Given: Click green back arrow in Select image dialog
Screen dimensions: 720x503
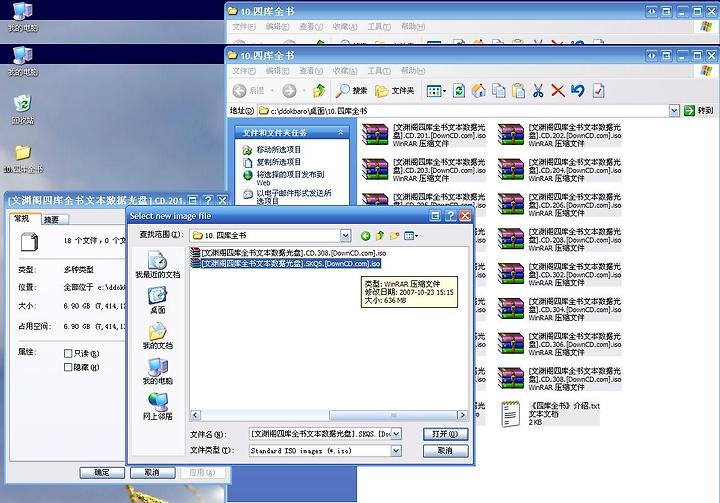Looking at the screenshot, I should (366, 236).
